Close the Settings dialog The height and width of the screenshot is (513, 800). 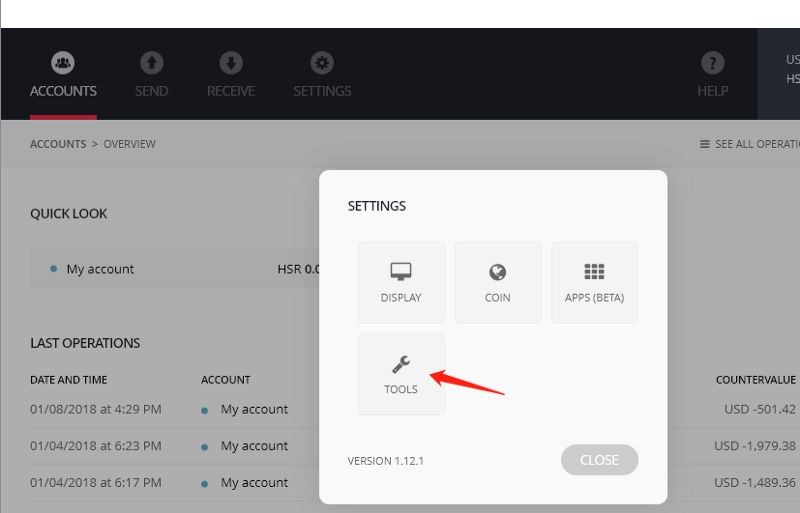coord(599,460)
